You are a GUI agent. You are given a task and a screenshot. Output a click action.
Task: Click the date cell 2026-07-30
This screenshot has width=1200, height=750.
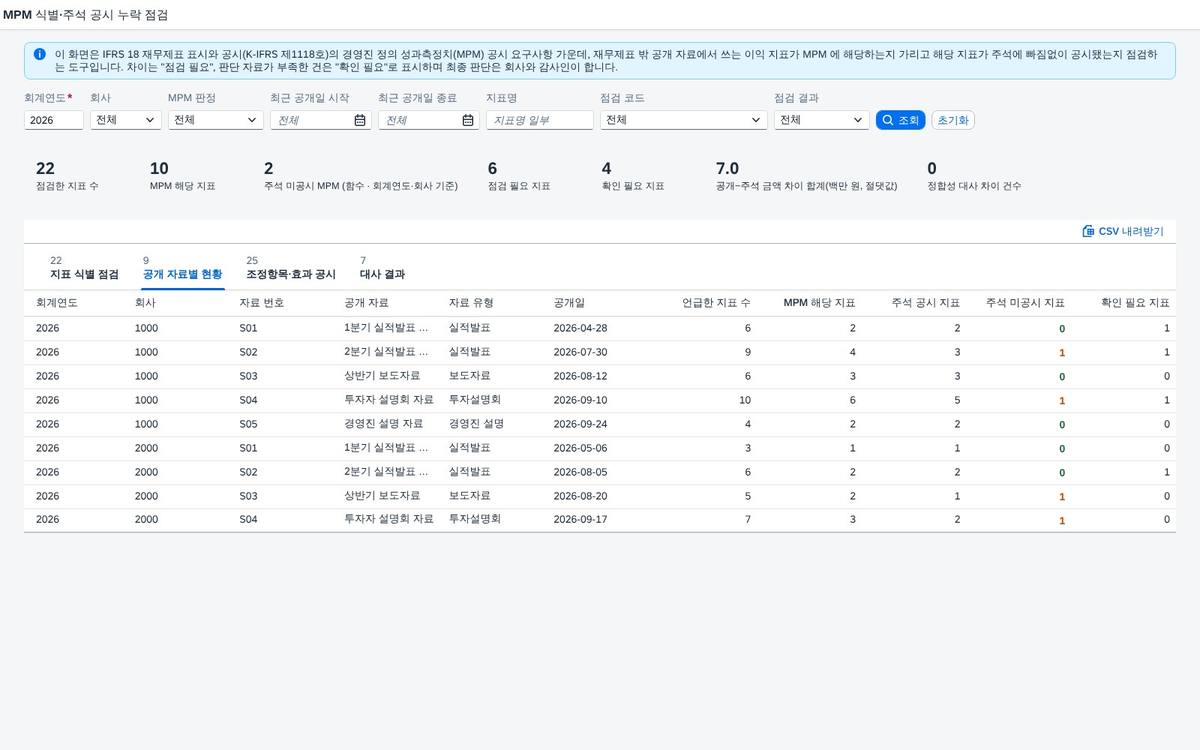point(580,352)
